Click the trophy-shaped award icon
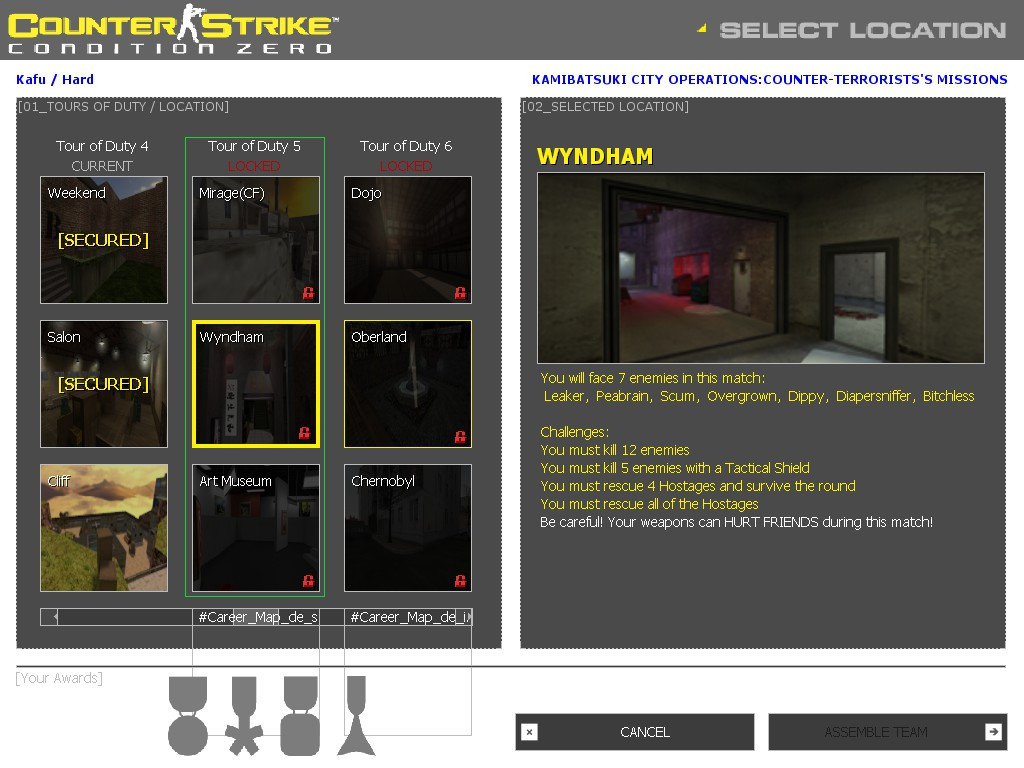Viewport: 1024px width, 768px height. click(357, 716)
